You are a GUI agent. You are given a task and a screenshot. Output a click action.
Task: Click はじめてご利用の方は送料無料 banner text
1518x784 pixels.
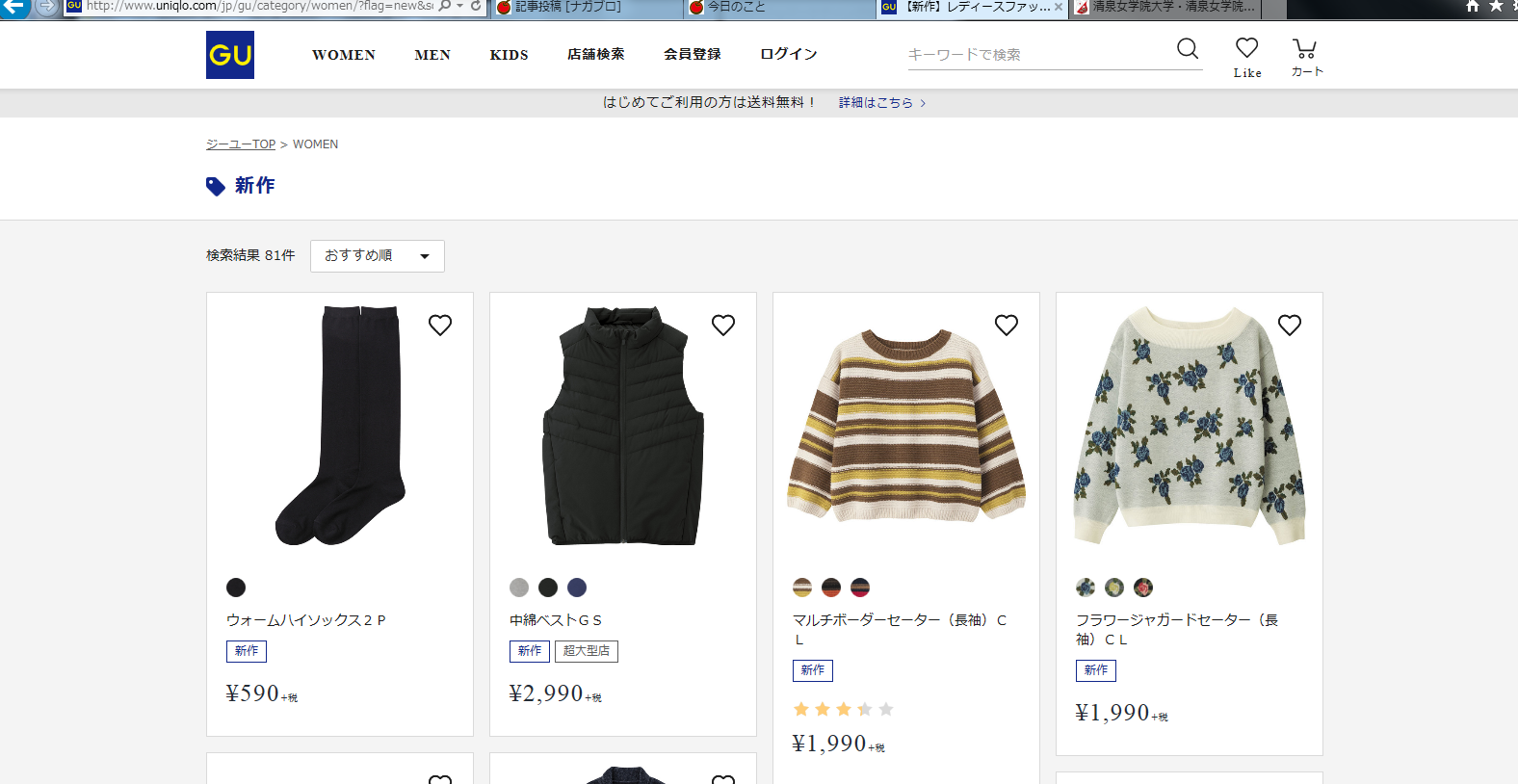tap(710, 102)
